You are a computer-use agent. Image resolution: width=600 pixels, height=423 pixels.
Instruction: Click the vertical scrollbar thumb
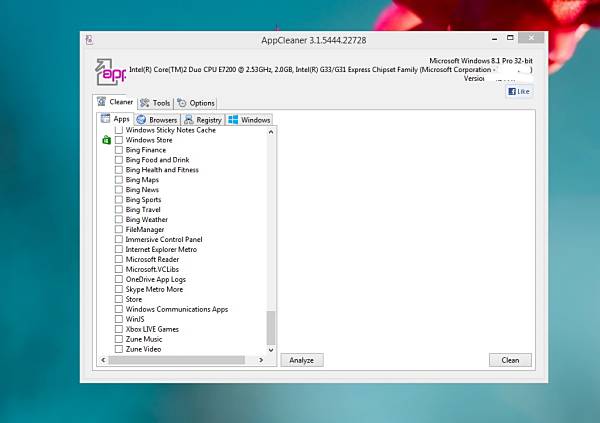271,328
